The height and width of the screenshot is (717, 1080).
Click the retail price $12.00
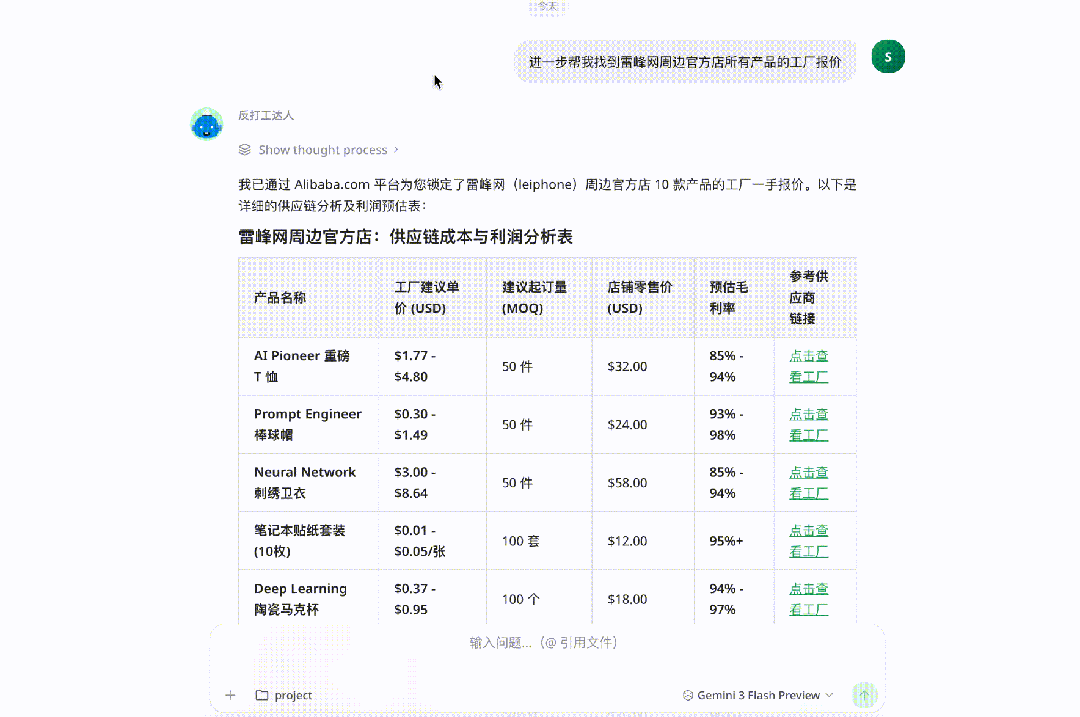click(627, 541)
